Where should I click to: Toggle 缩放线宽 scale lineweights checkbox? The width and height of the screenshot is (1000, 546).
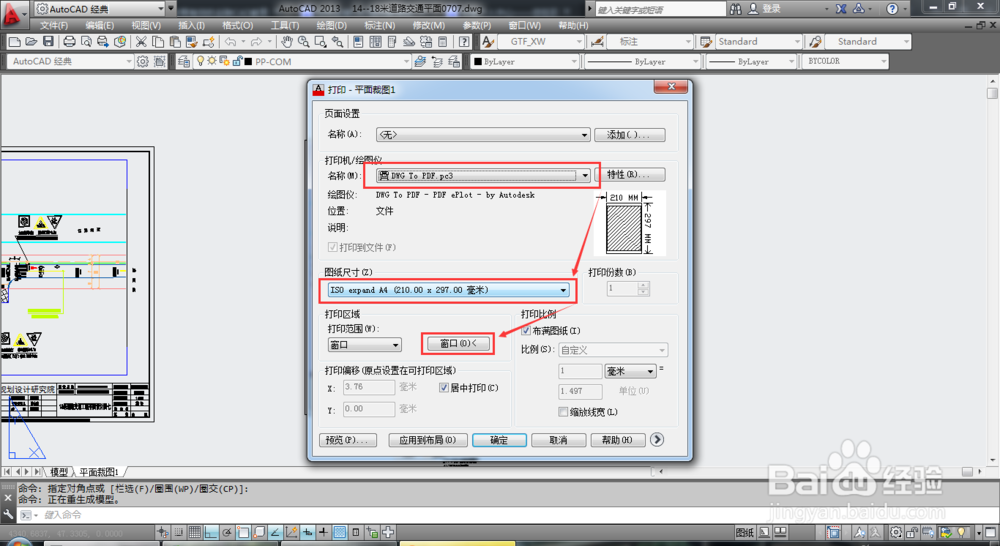coord(562,411)
